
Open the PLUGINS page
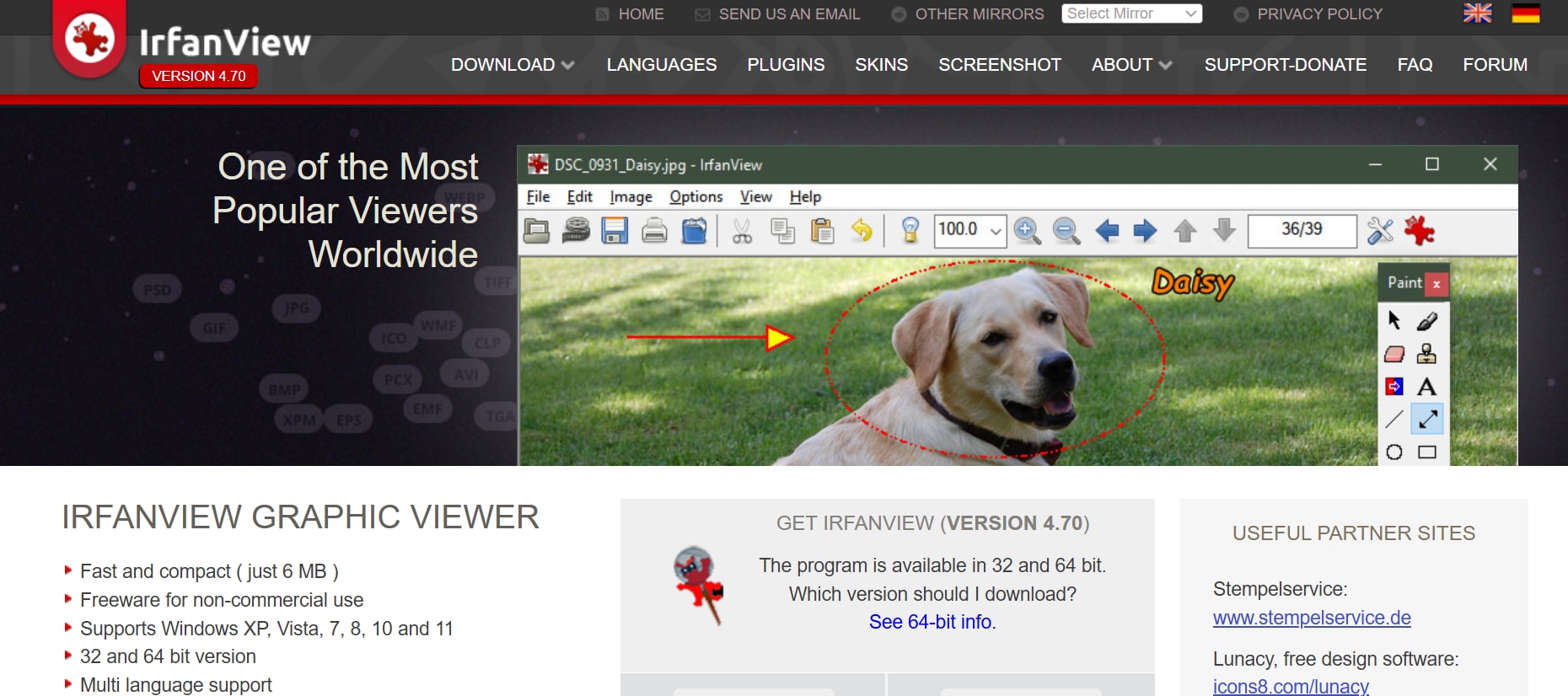coord(786,65)
